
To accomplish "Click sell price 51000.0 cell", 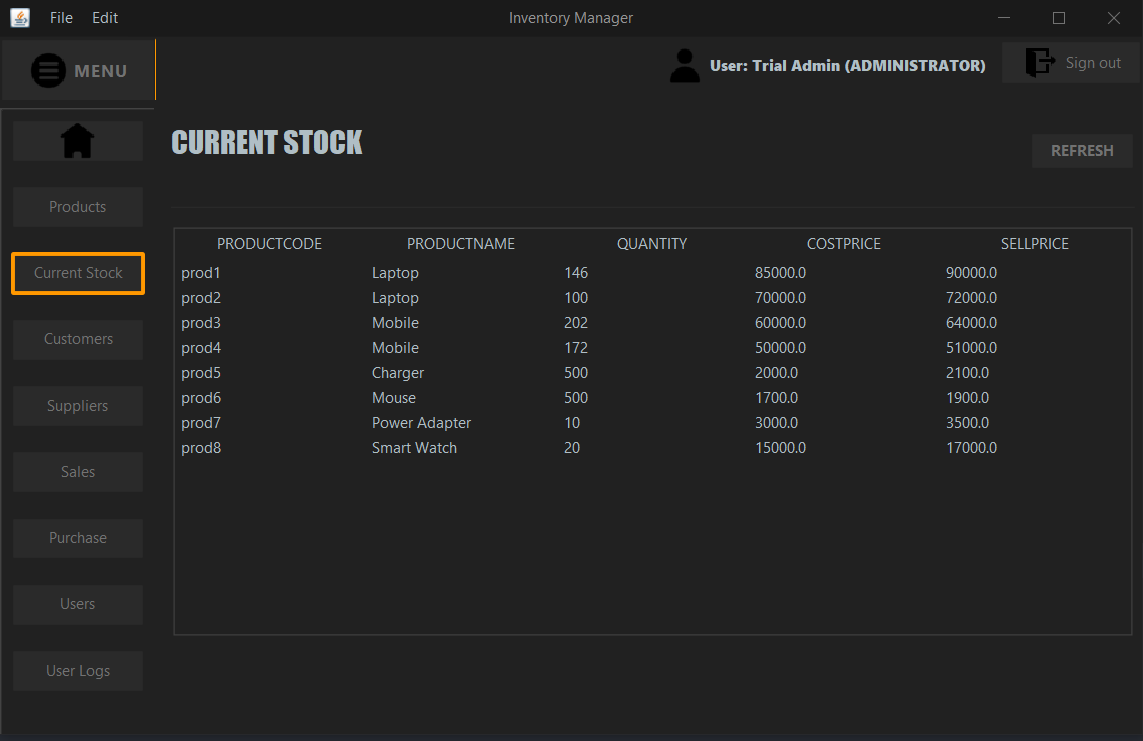I will coord(1034,348).
